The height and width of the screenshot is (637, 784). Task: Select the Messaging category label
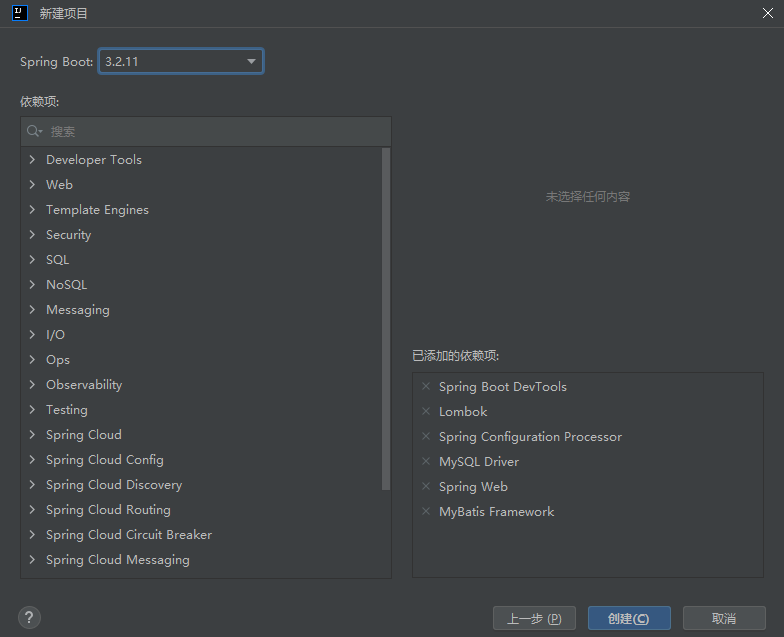(x=78, y=310)
